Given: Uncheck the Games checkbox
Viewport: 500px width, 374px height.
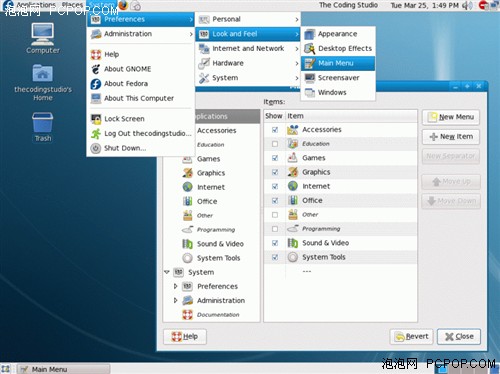Looking at the screenshot, I should 275,158.
